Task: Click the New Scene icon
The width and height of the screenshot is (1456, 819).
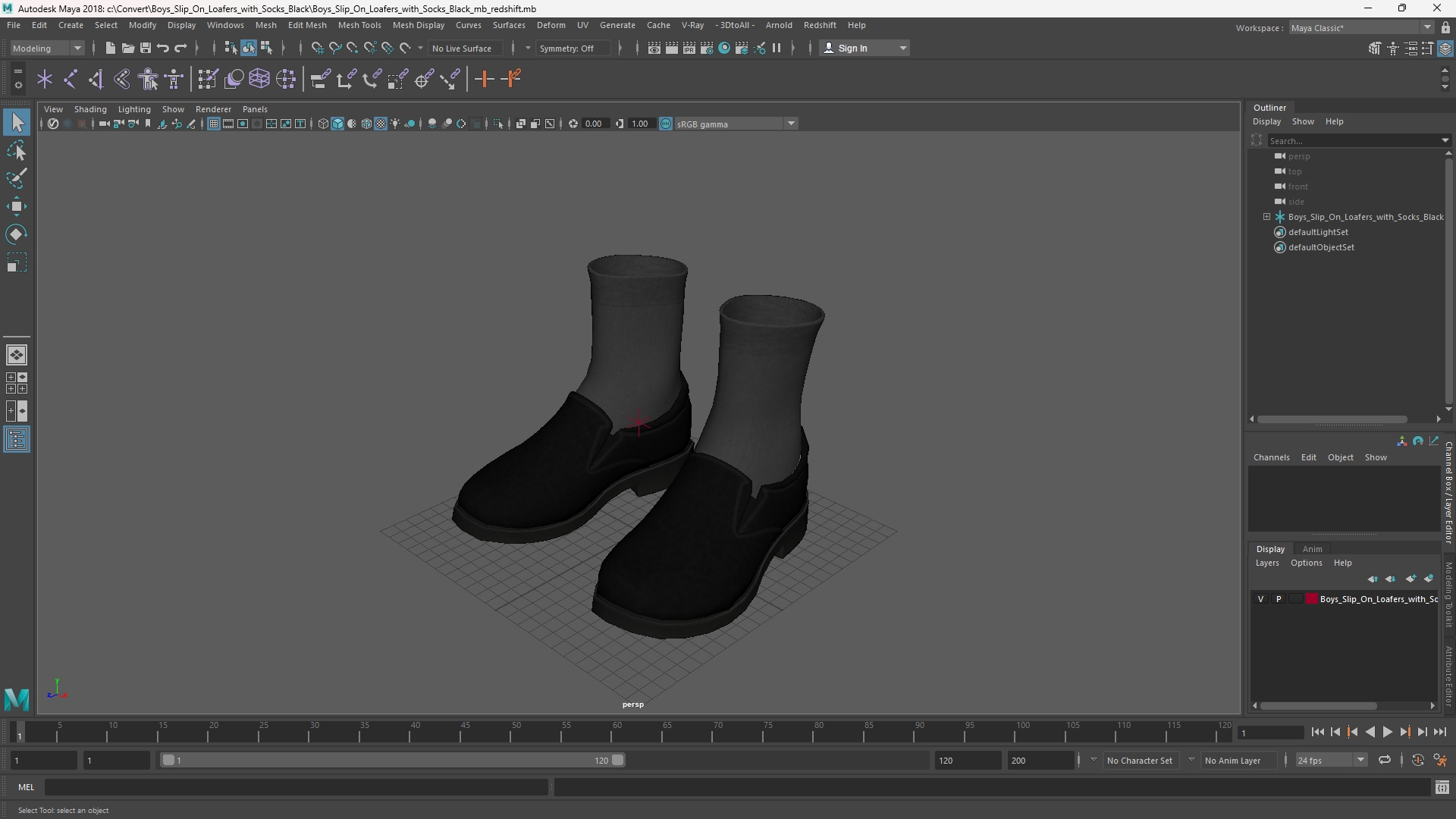Action: 110,48
